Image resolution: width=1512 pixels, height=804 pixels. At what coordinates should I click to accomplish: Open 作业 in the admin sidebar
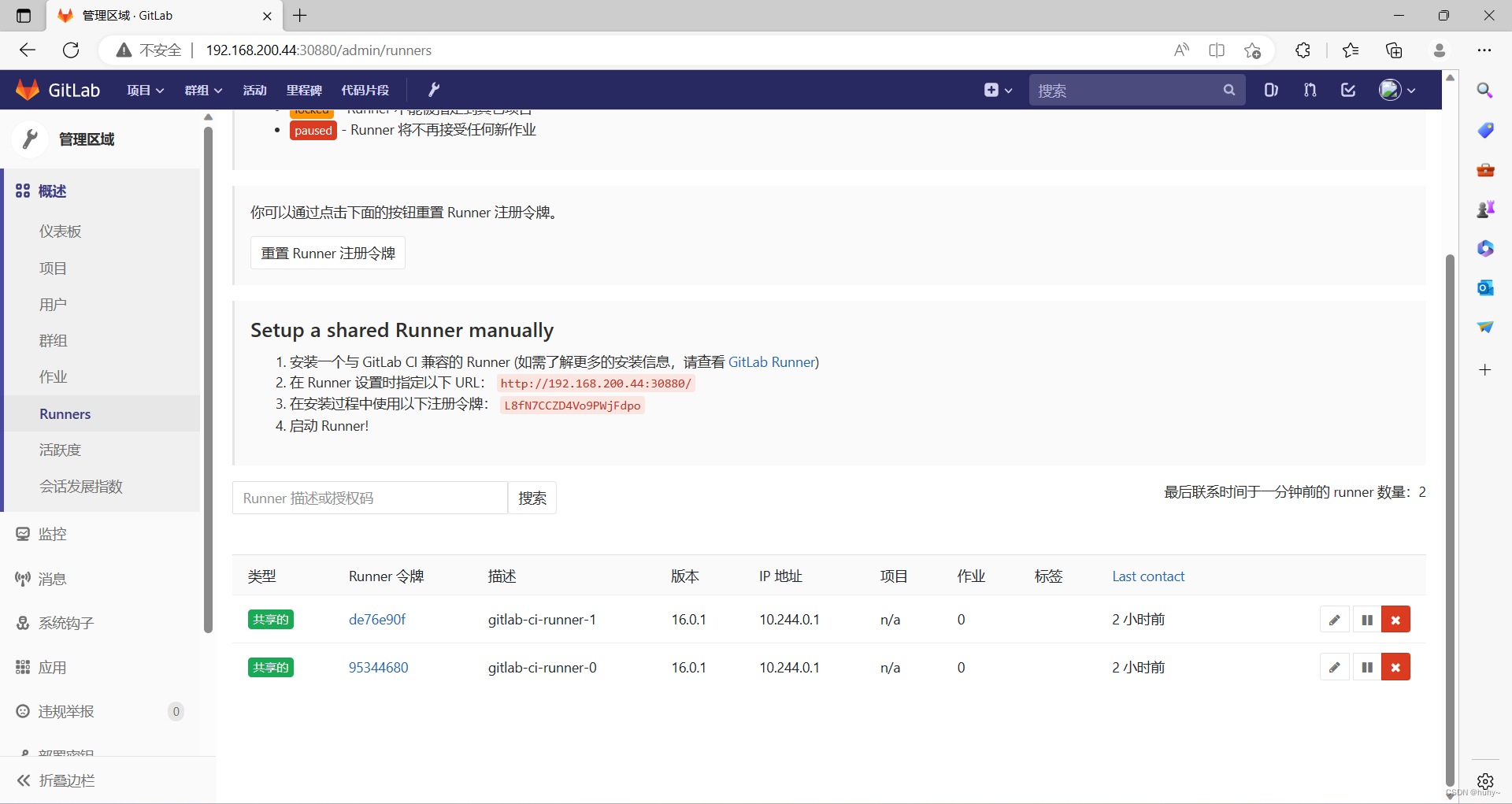pyautogui.click(x=53, y=377)
